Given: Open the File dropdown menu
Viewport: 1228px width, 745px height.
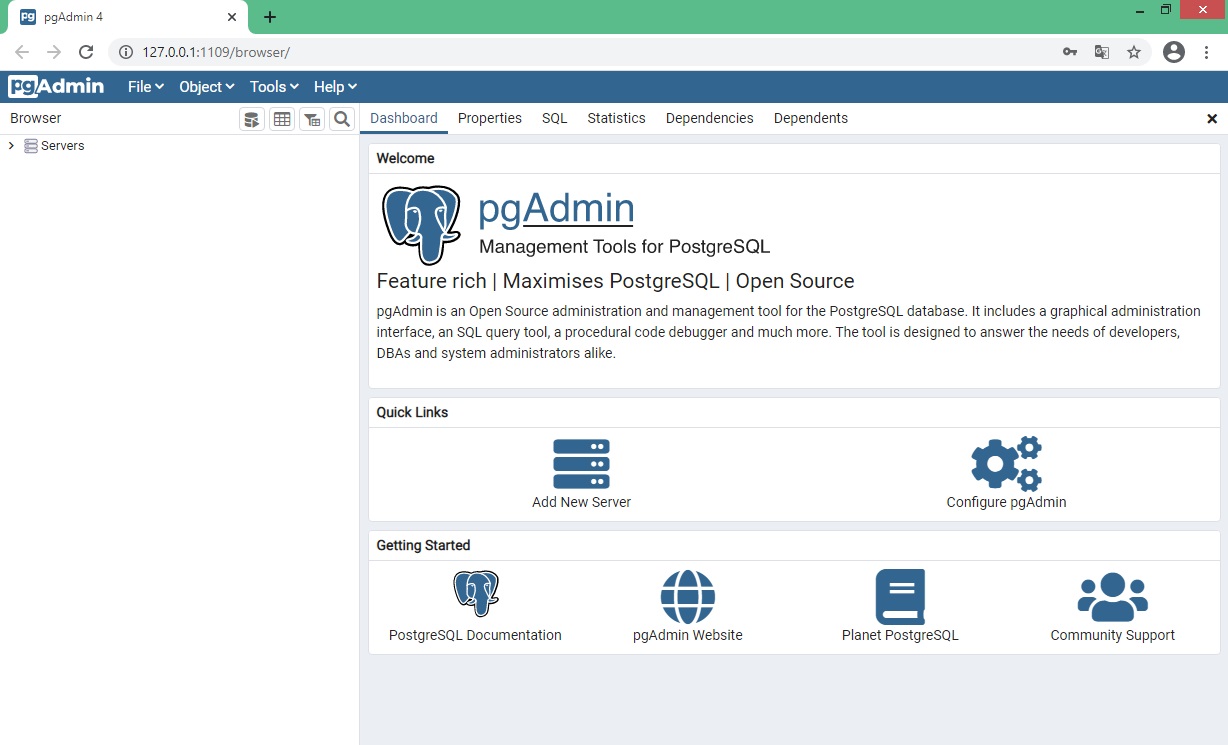Looking at the screenshot, I should 146,87.
